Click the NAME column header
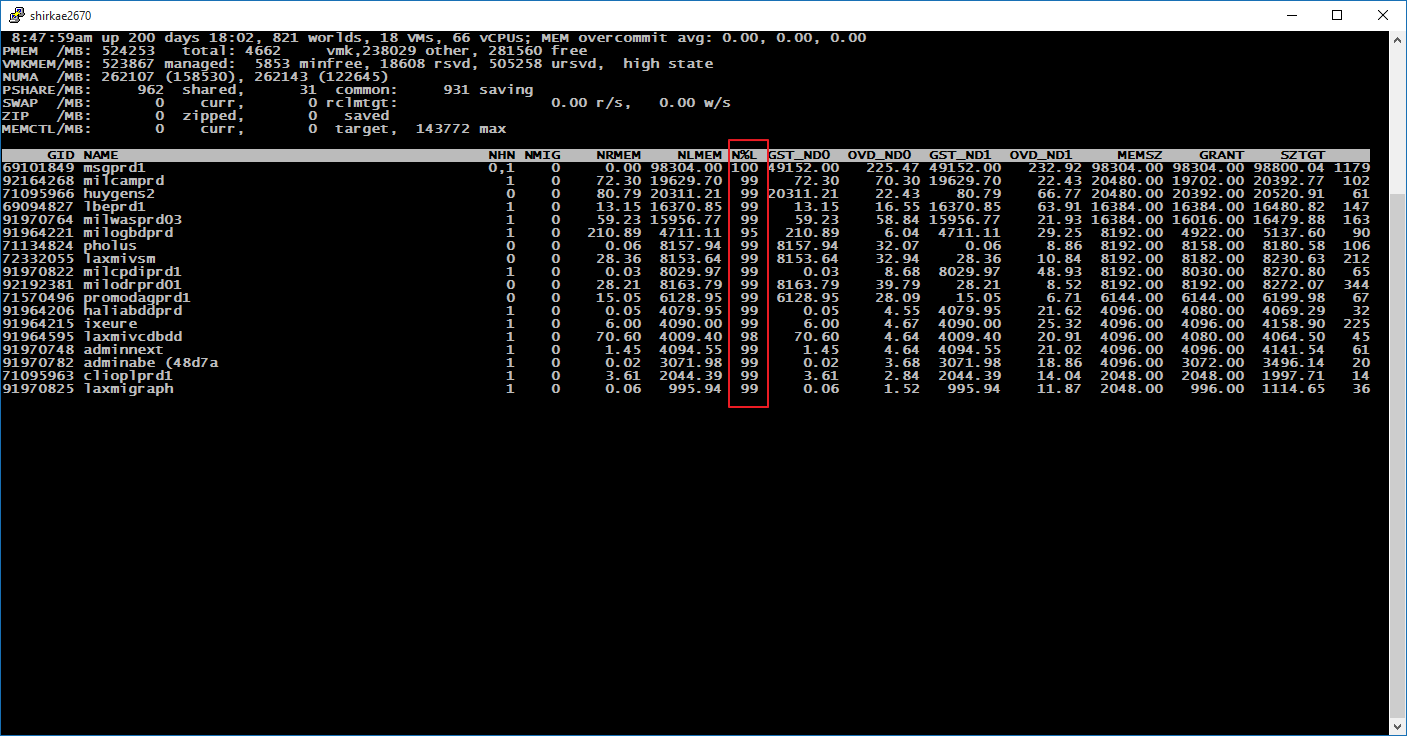Viewport: 1407px width, 736px height. (x=101, y=155)
